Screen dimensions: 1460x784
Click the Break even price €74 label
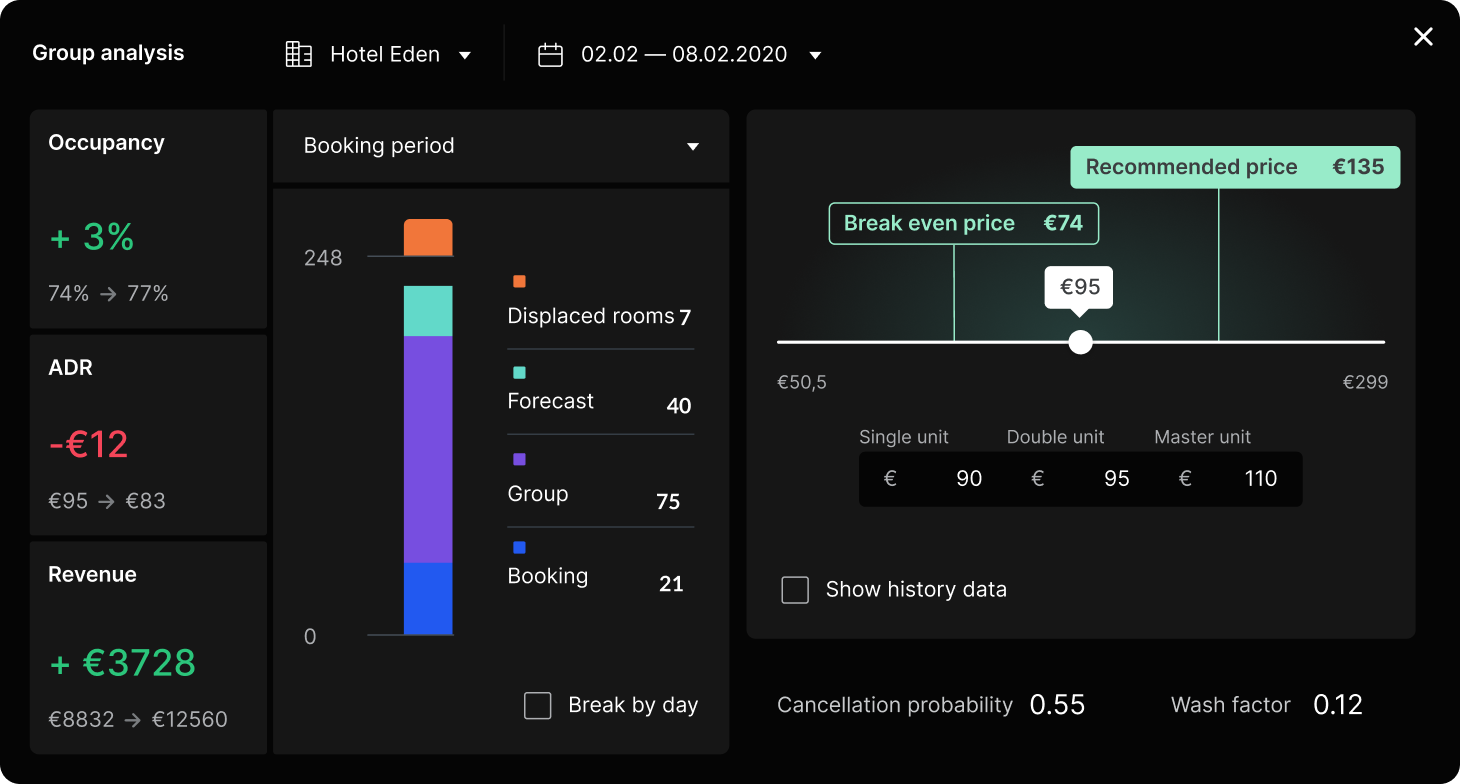[963, 224]
